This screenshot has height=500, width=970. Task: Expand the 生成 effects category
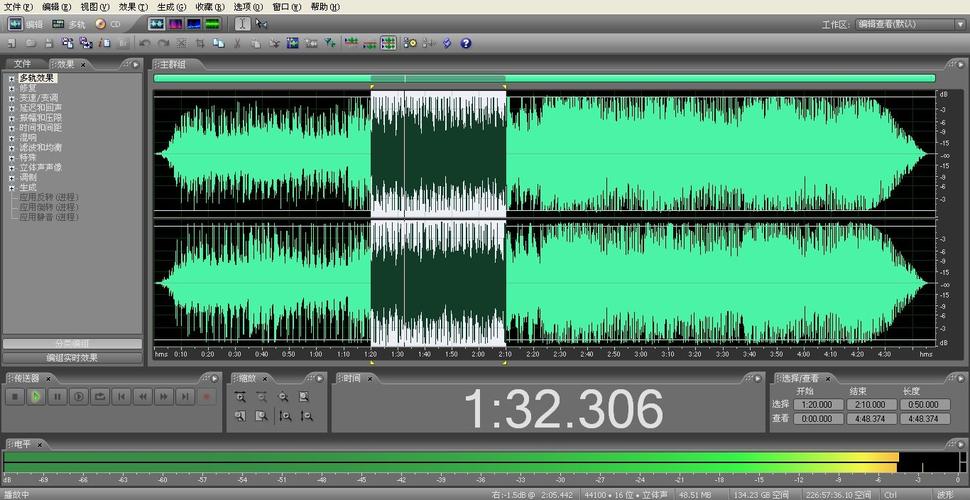click(x=11, y=188)
